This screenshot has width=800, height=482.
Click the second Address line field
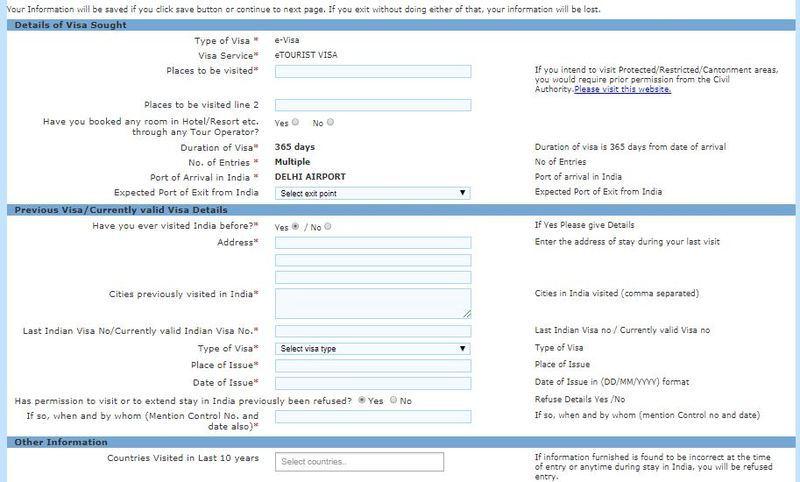(372, 260)
